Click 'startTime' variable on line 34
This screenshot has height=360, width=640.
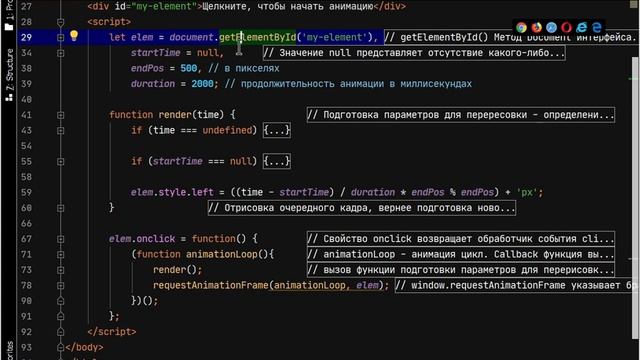tap(156, 53)
